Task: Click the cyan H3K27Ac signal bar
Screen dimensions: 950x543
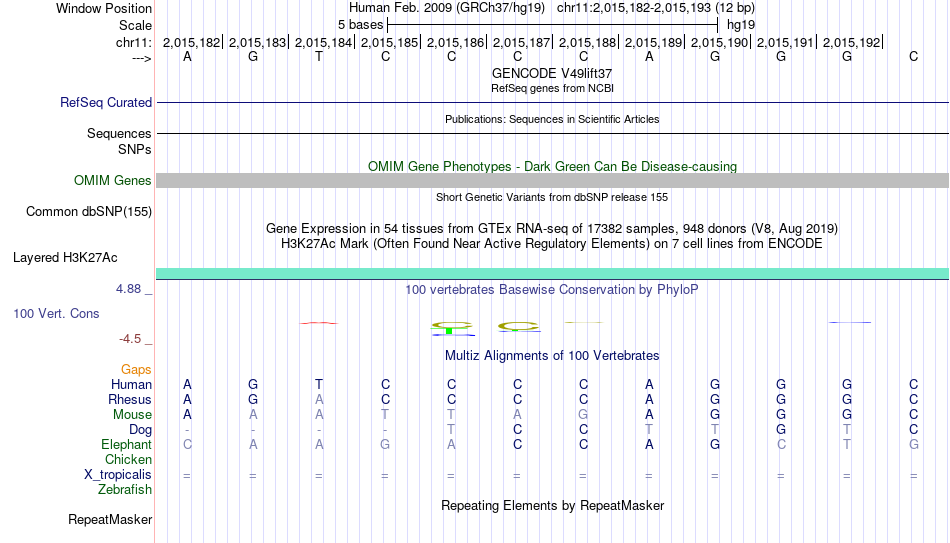Action: click(x=553, y=273)
